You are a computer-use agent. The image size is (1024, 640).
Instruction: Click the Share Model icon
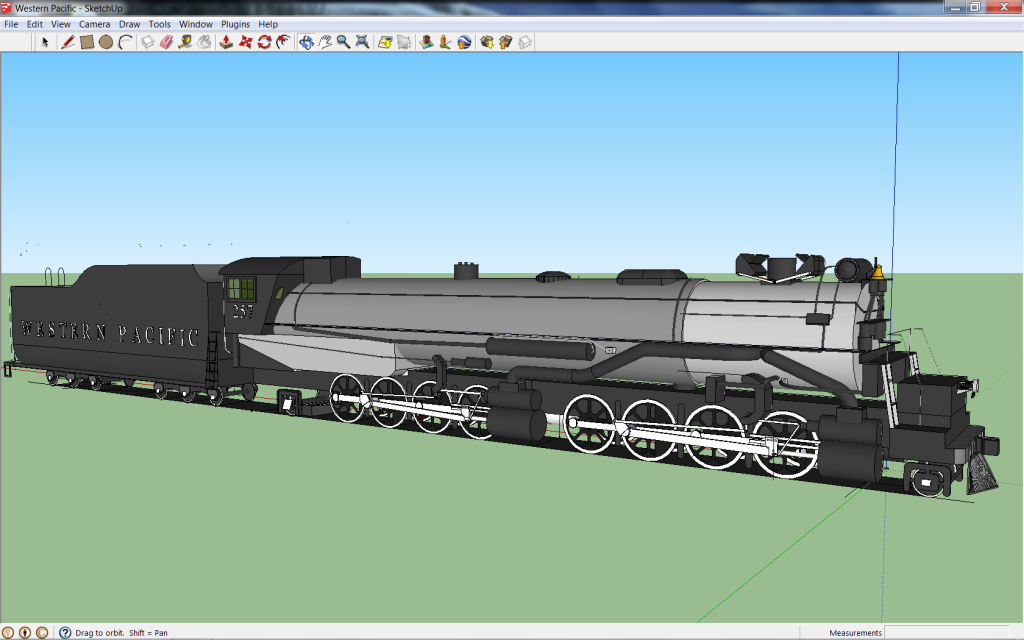pyautogui.click(x=505, y=42)
